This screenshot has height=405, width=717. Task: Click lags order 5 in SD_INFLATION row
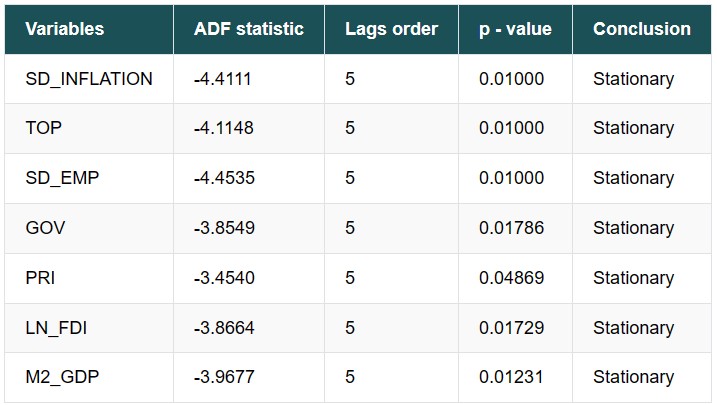tap(350, 79)
